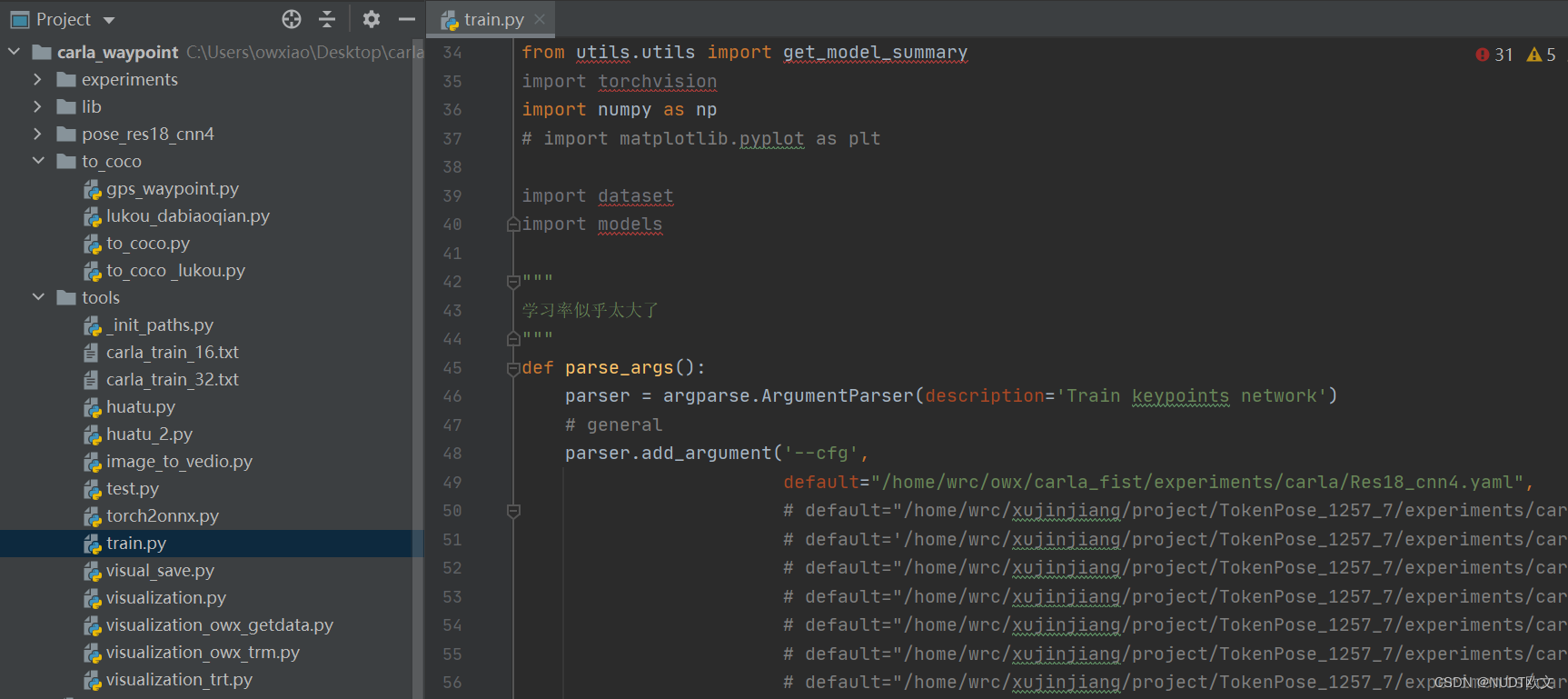1568x699 pixels.
Task: Expand the experiments folder
Action: [37, 79]
